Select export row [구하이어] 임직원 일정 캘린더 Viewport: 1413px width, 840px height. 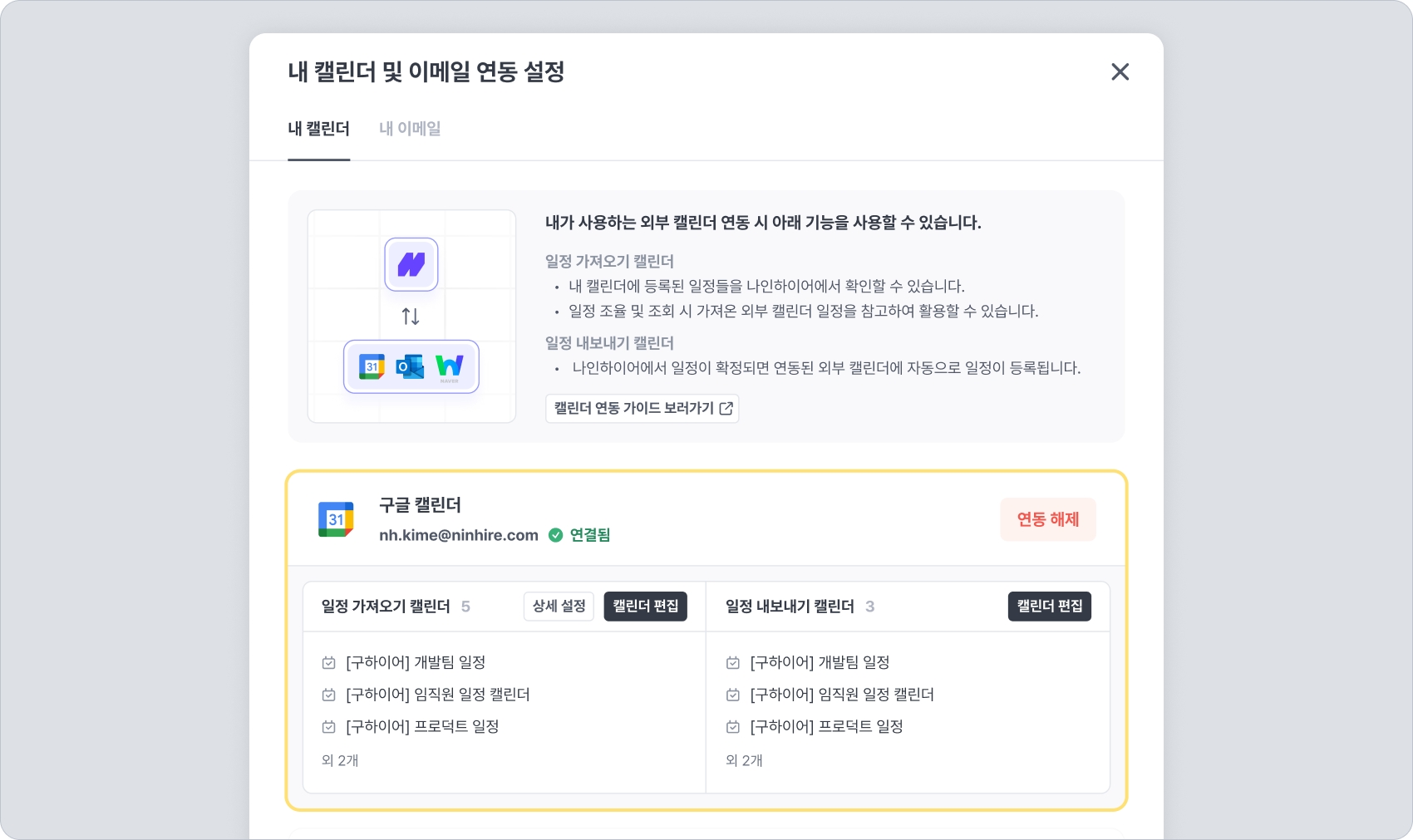coord(830,695)
